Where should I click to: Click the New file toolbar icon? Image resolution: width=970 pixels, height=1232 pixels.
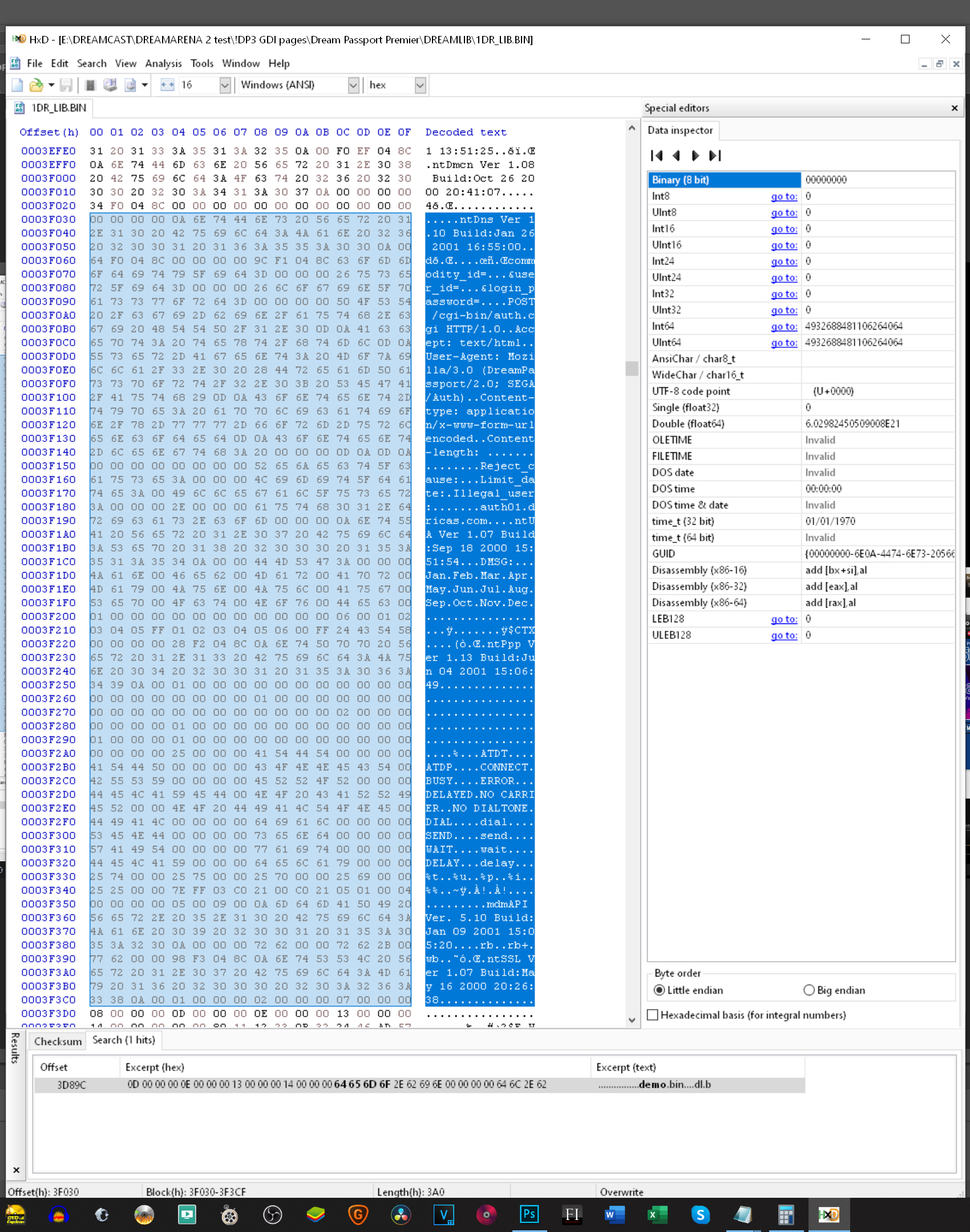[x=17, y=86]
